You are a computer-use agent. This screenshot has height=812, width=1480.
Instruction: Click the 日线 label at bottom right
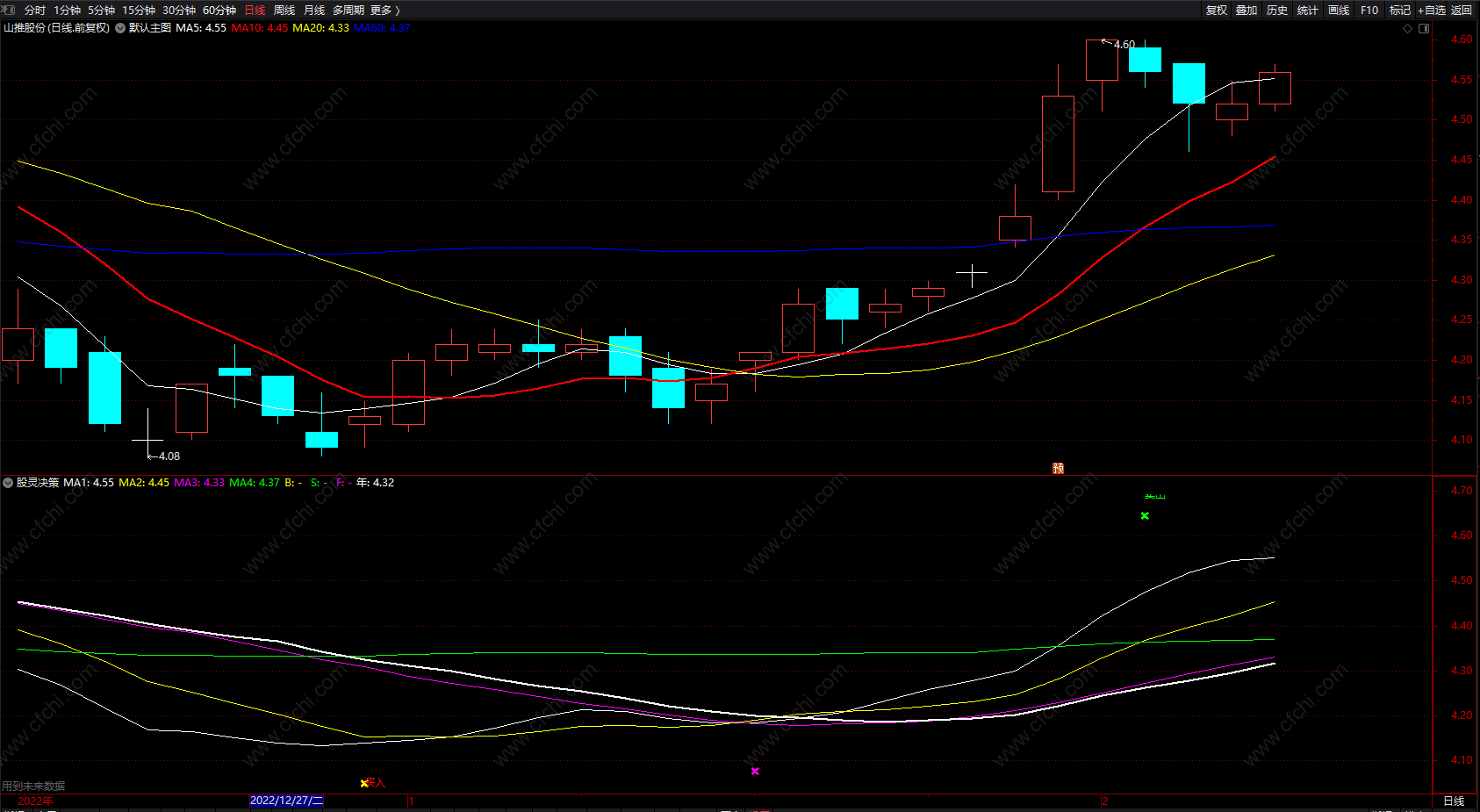click(x=1455, y=801)
